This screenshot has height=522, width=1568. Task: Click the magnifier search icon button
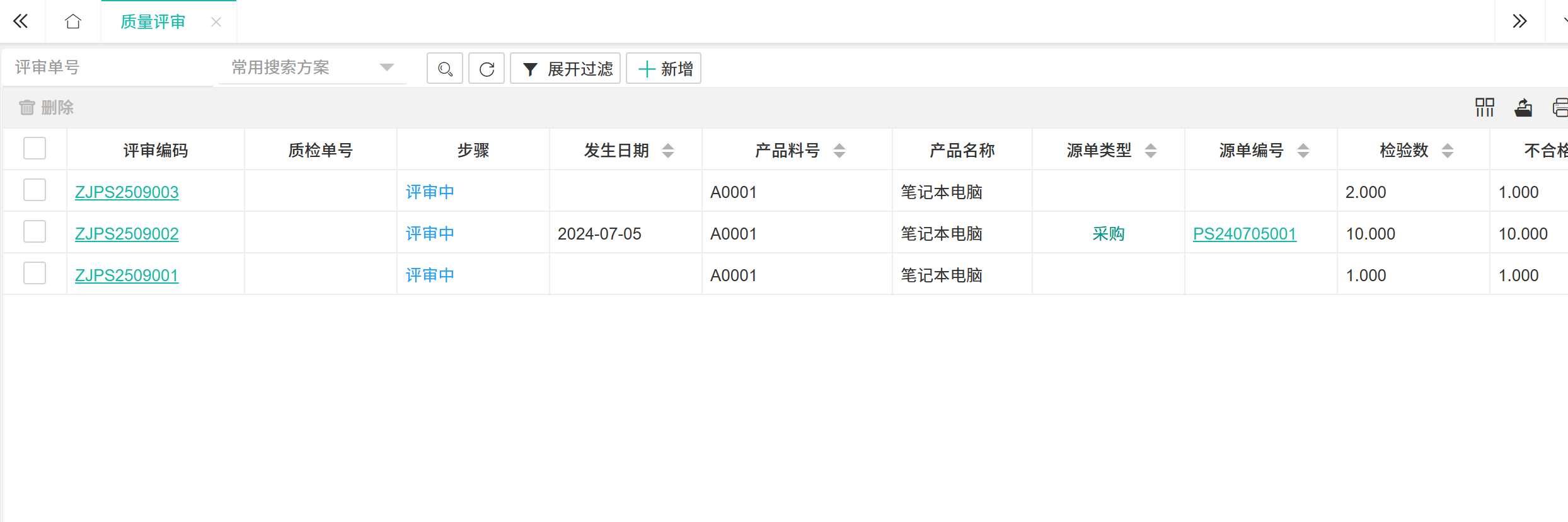(x=445, y=69)
